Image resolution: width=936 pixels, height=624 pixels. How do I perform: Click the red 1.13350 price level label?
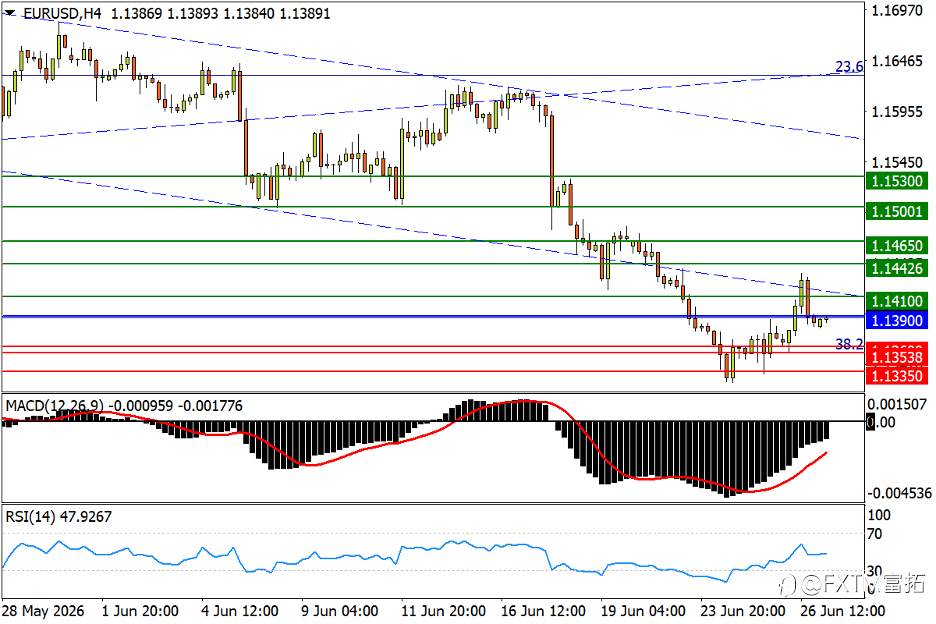897,376
